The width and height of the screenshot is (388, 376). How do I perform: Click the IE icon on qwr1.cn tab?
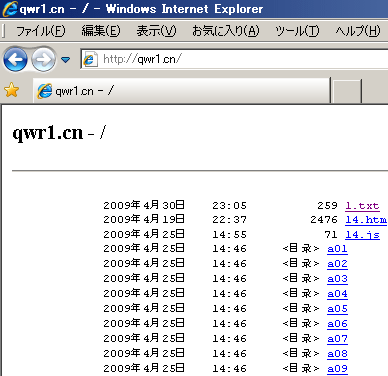(44, 91)
